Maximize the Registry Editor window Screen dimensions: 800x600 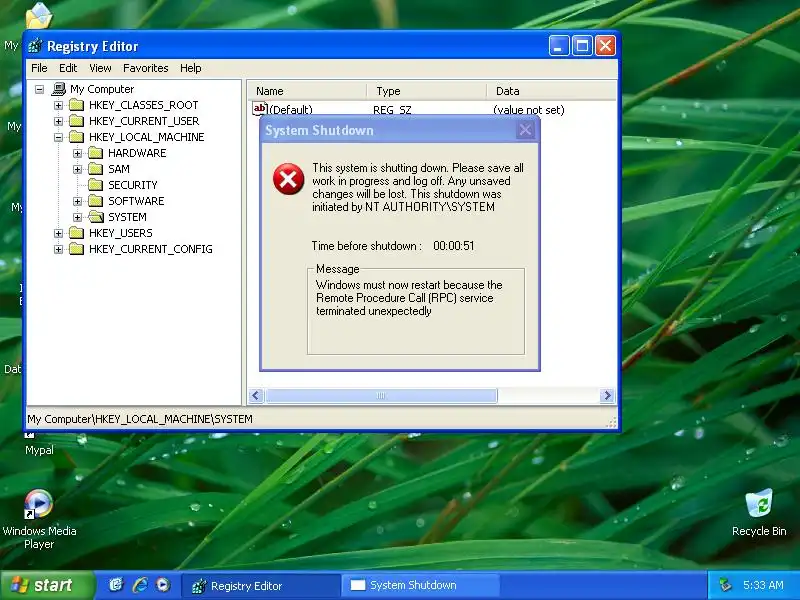582,46
